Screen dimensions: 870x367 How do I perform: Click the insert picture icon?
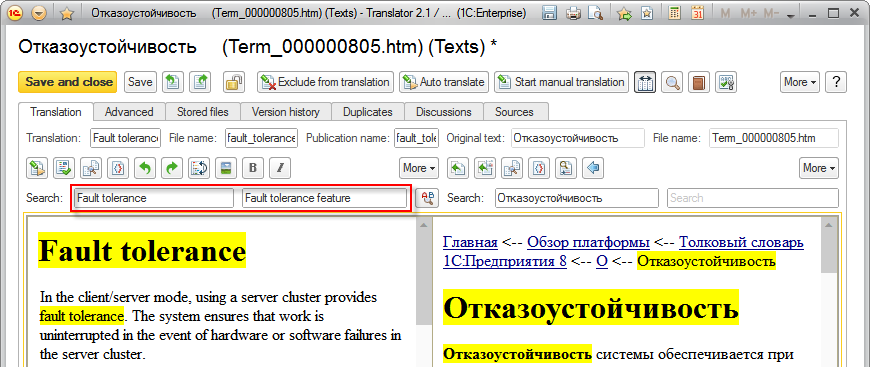(x=226, y=168)
